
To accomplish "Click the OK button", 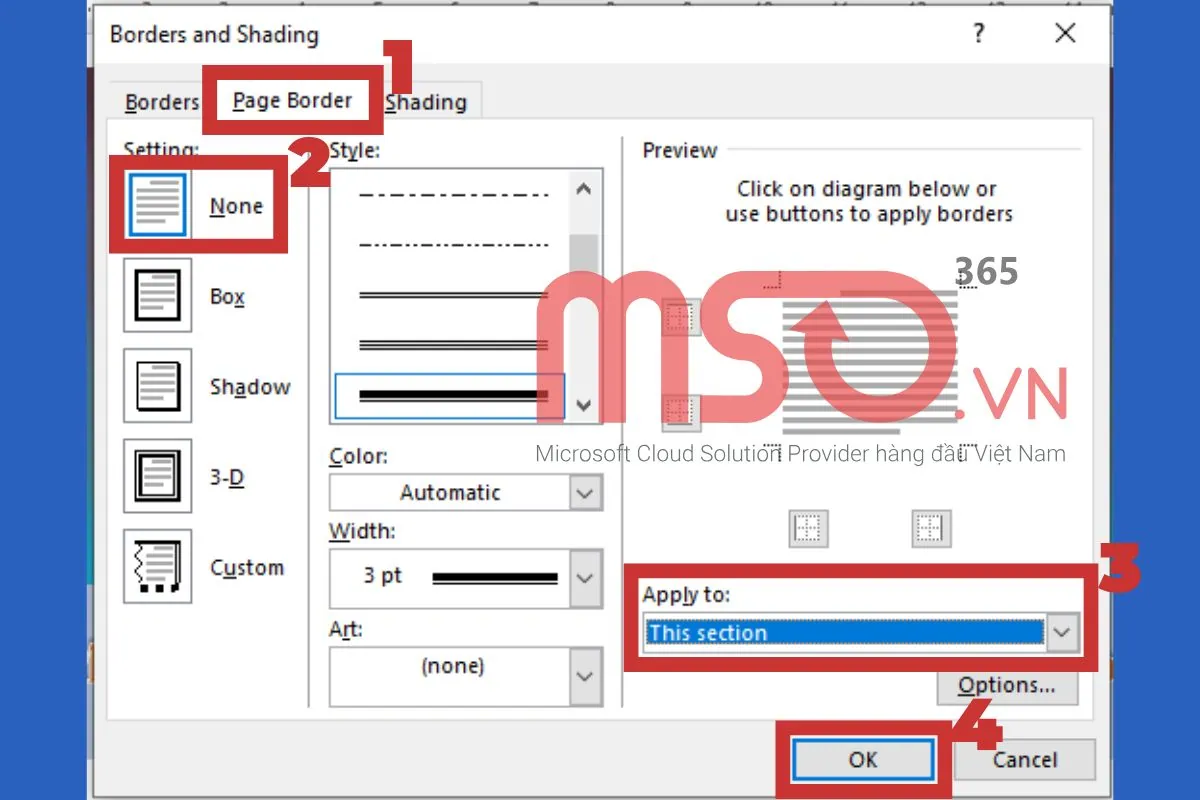I will pos(863,760).
